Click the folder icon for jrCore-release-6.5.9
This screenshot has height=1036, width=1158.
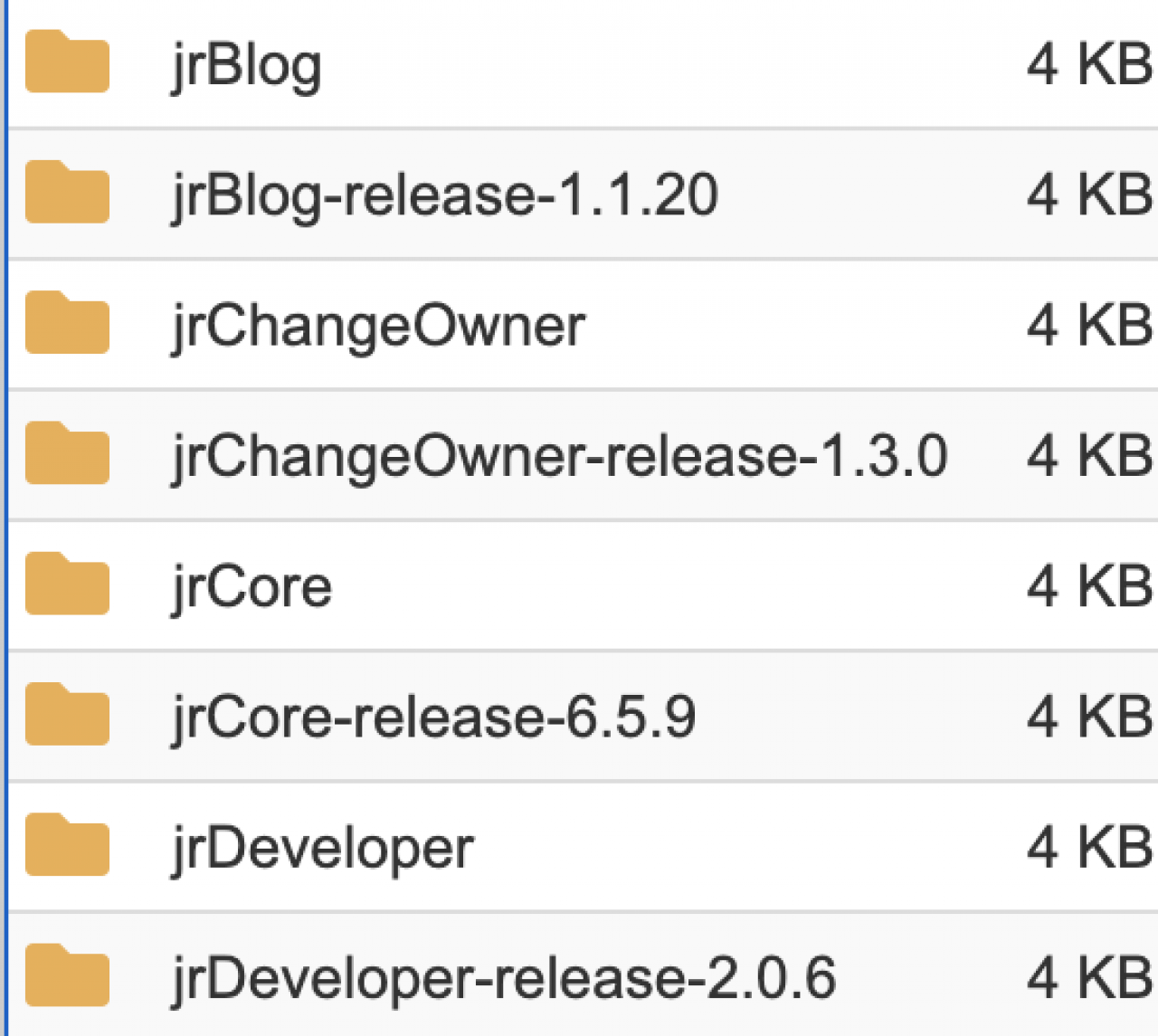67,715
